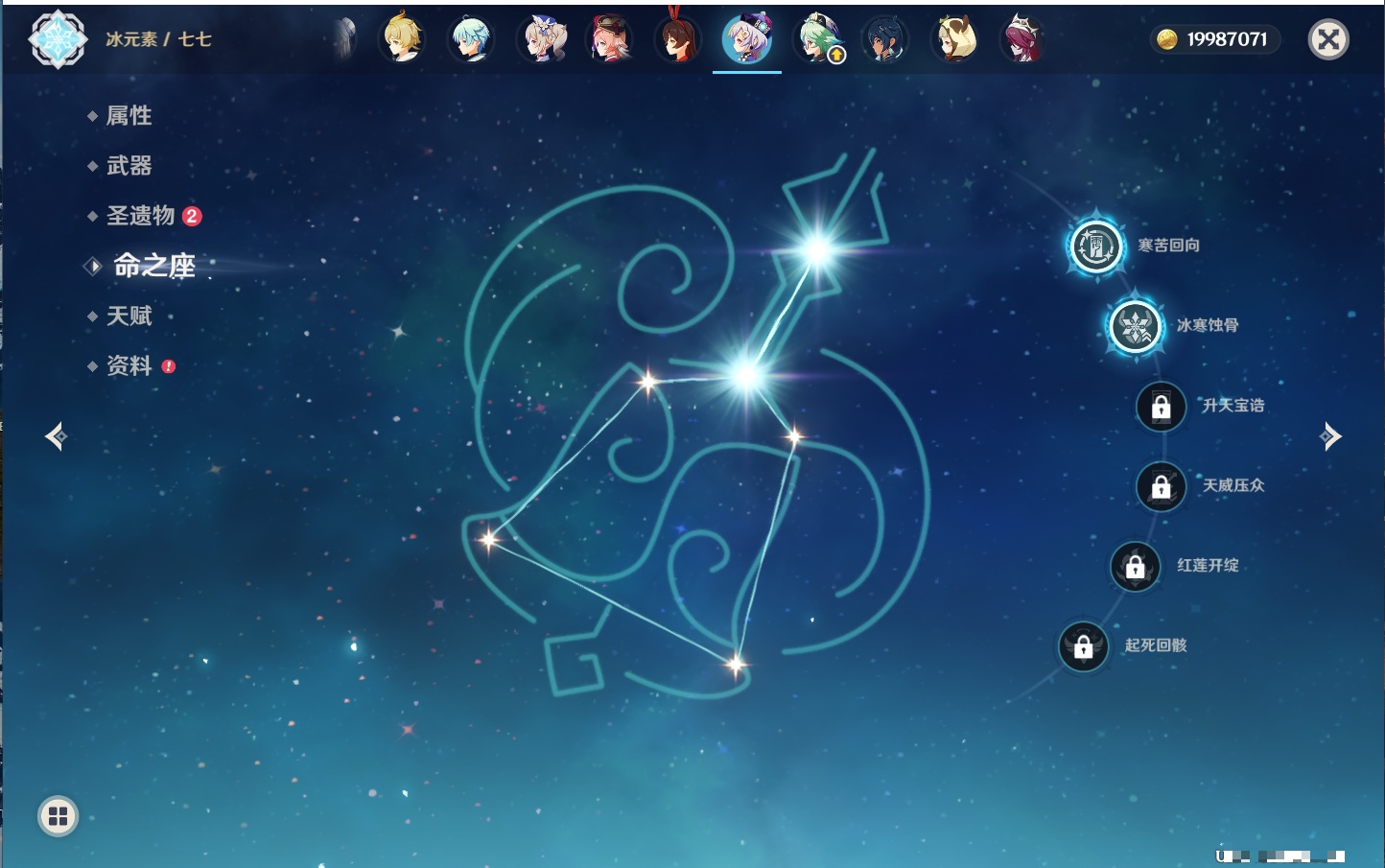This screenshot has height=868, width=1385.
Task: Open the 天赋 talents tab
Action: 129,316
